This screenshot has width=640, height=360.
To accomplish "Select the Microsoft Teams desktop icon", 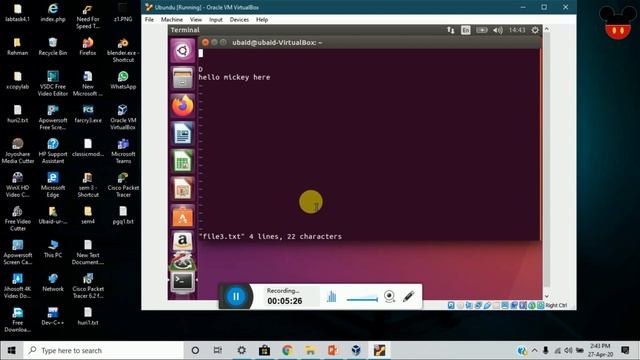I will 123,151.
